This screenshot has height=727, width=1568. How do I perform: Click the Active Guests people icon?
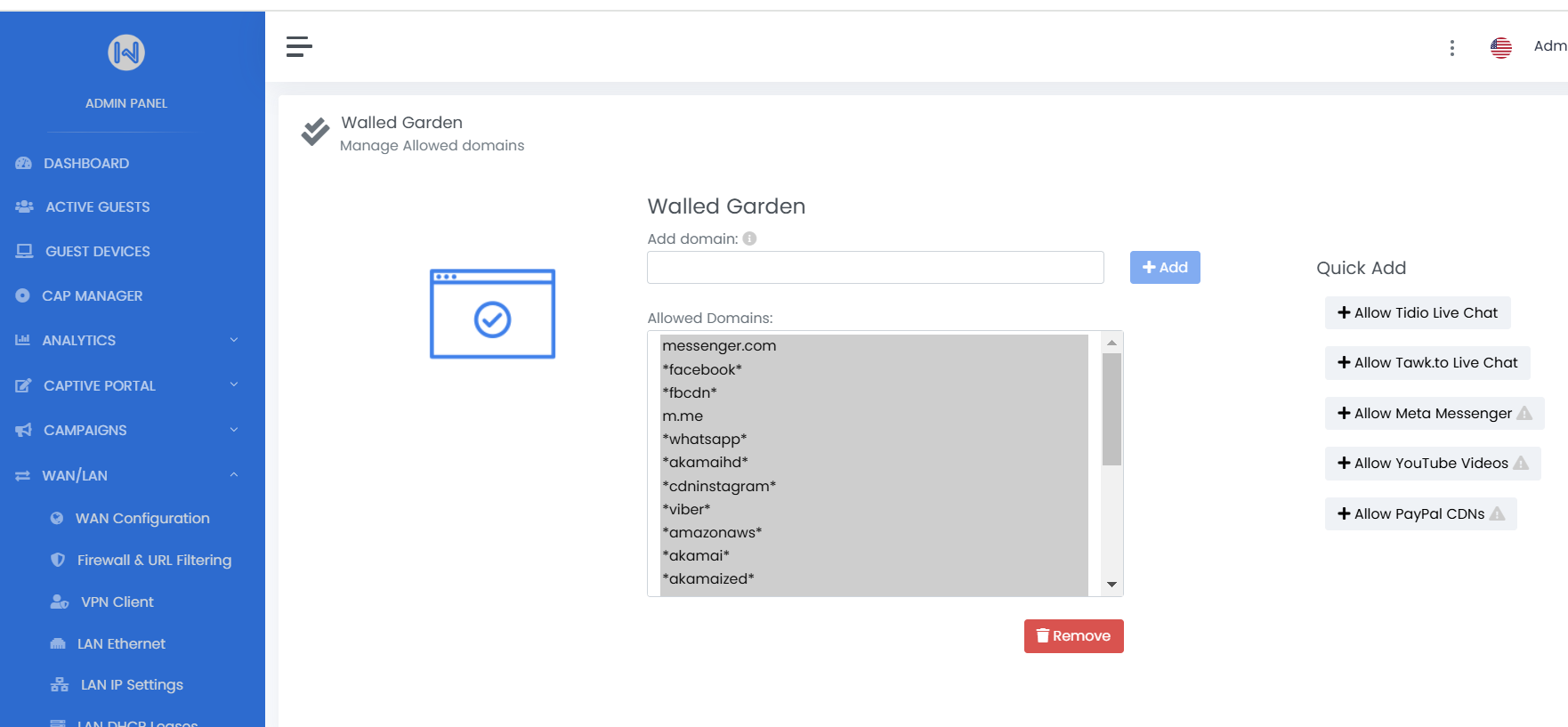(24, 207)
